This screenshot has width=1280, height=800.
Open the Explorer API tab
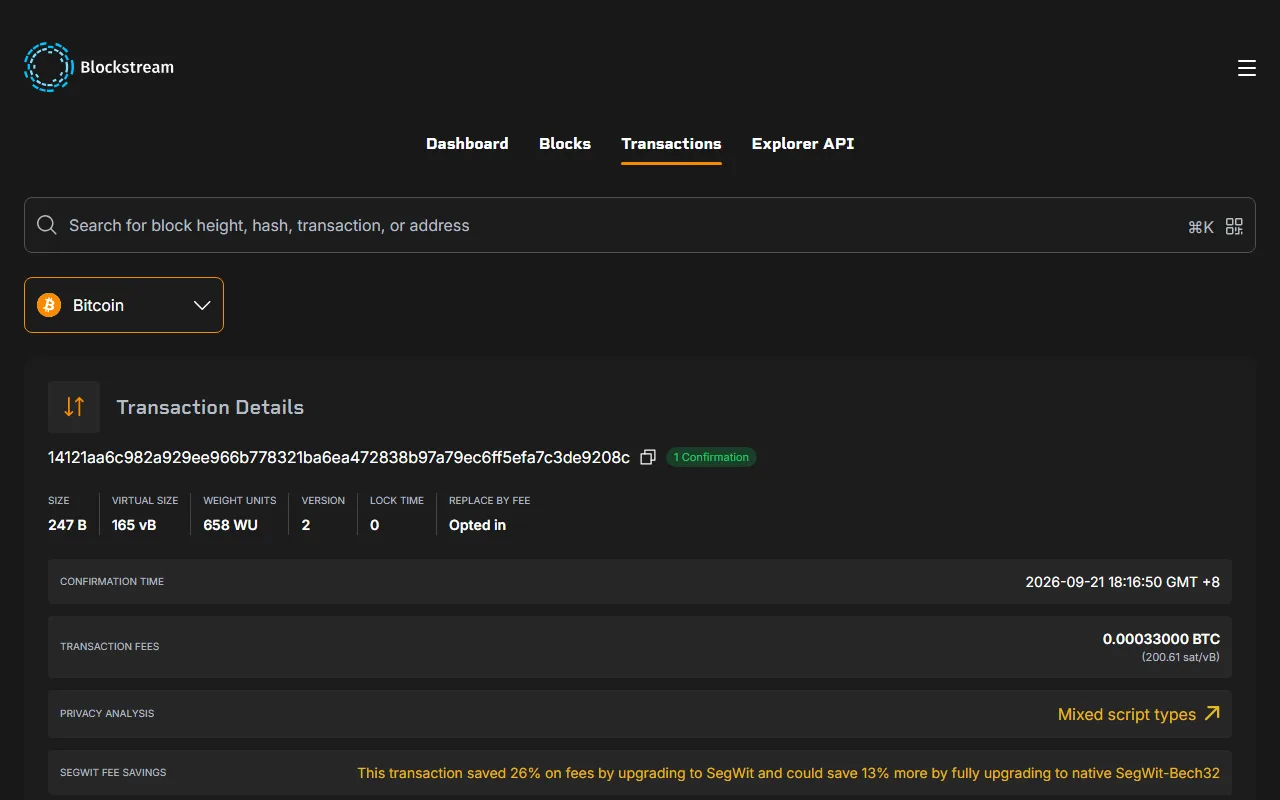[803, 144]
